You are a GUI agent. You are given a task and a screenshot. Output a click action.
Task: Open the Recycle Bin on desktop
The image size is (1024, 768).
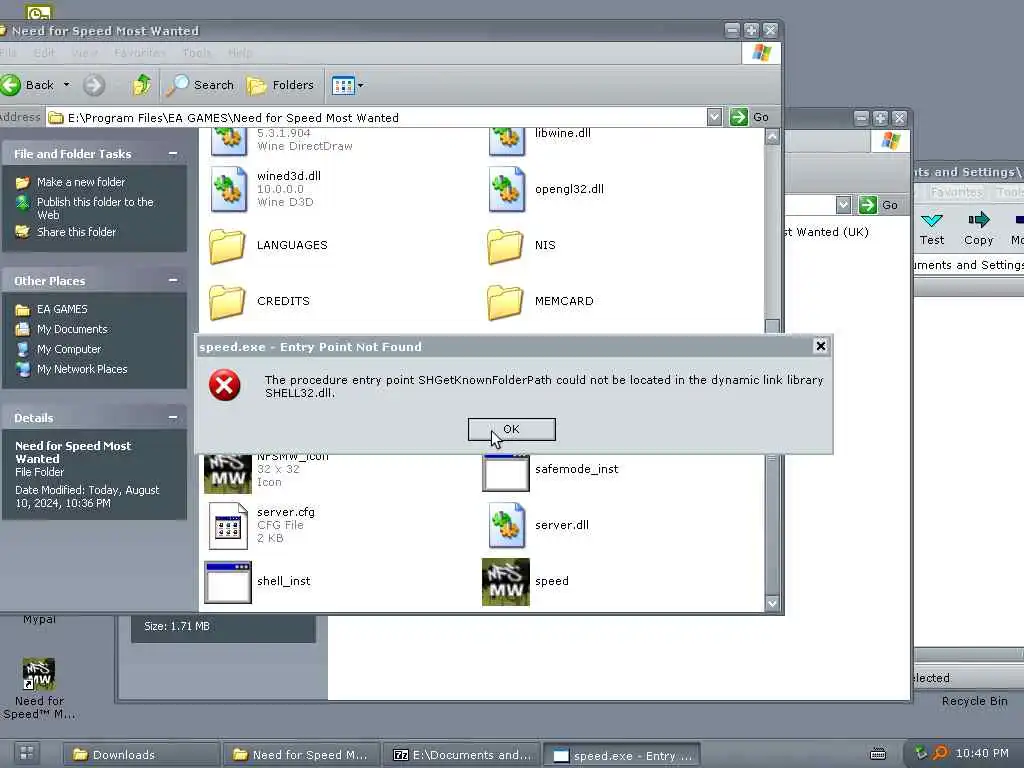coord(974,701)
